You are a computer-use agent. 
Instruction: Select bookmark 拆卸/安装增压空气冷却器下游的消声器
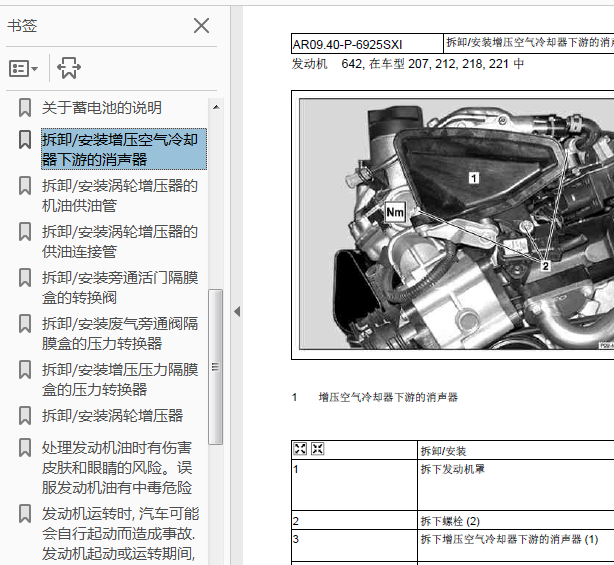124,149
